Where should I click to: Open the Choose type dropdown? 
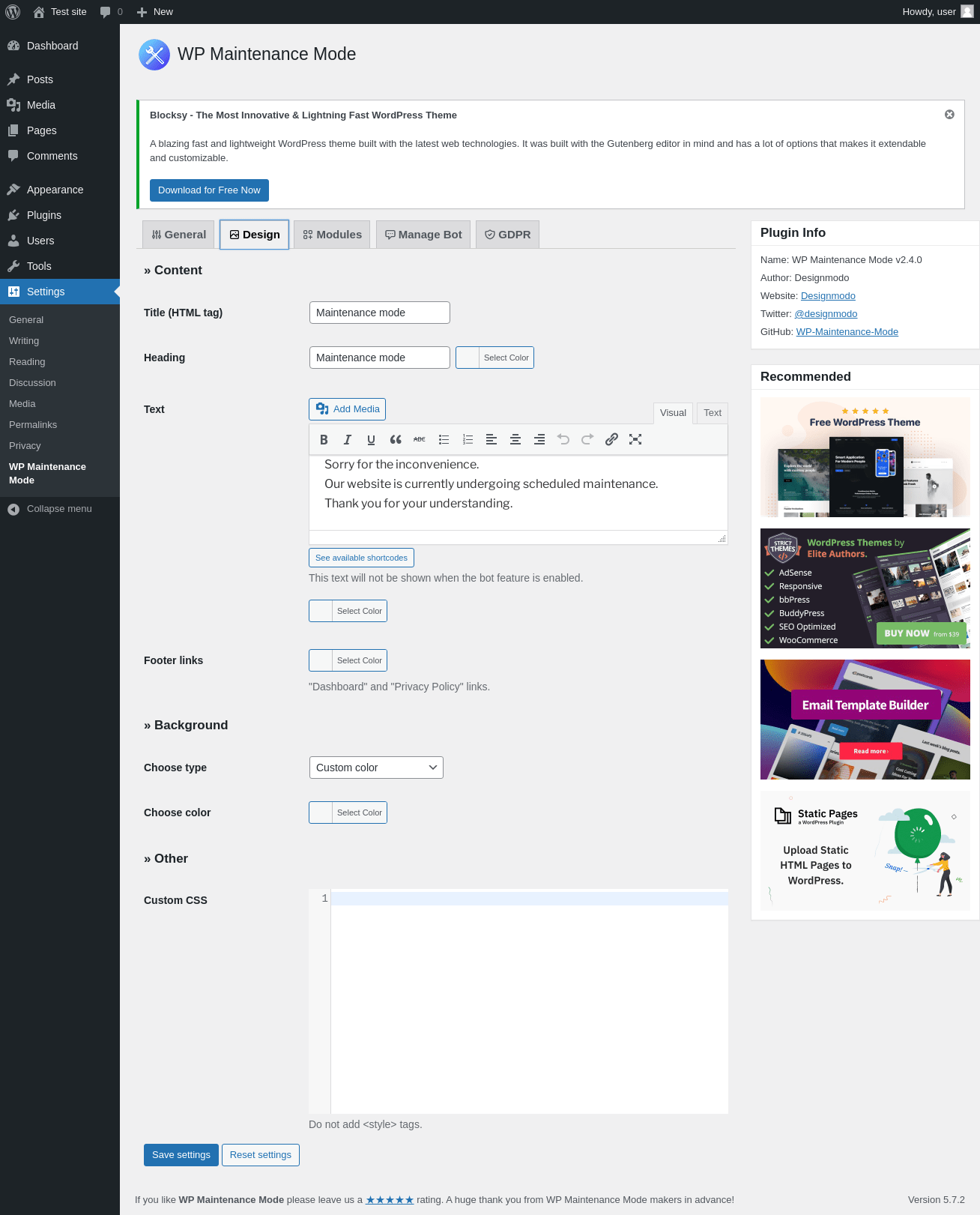click(x=376, y=768)
